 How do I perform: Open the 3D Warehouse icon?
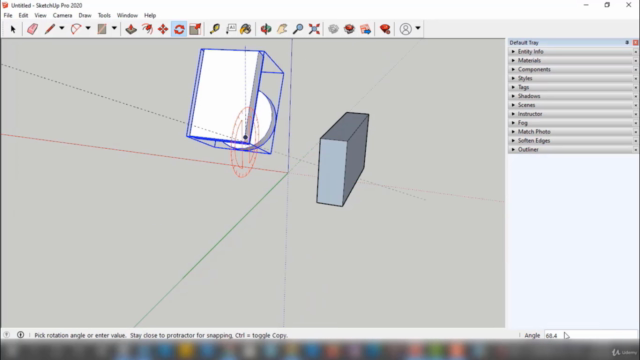333,29
